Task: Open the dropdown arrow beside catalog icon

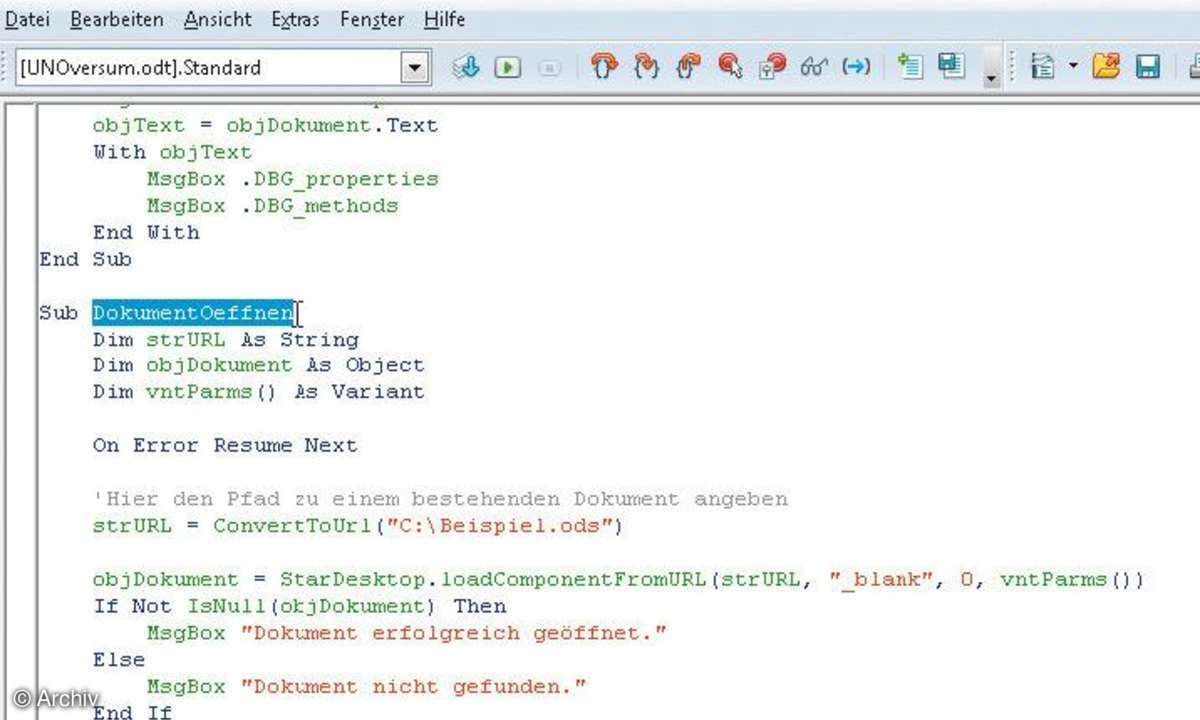Action: tap(1073, 67)
